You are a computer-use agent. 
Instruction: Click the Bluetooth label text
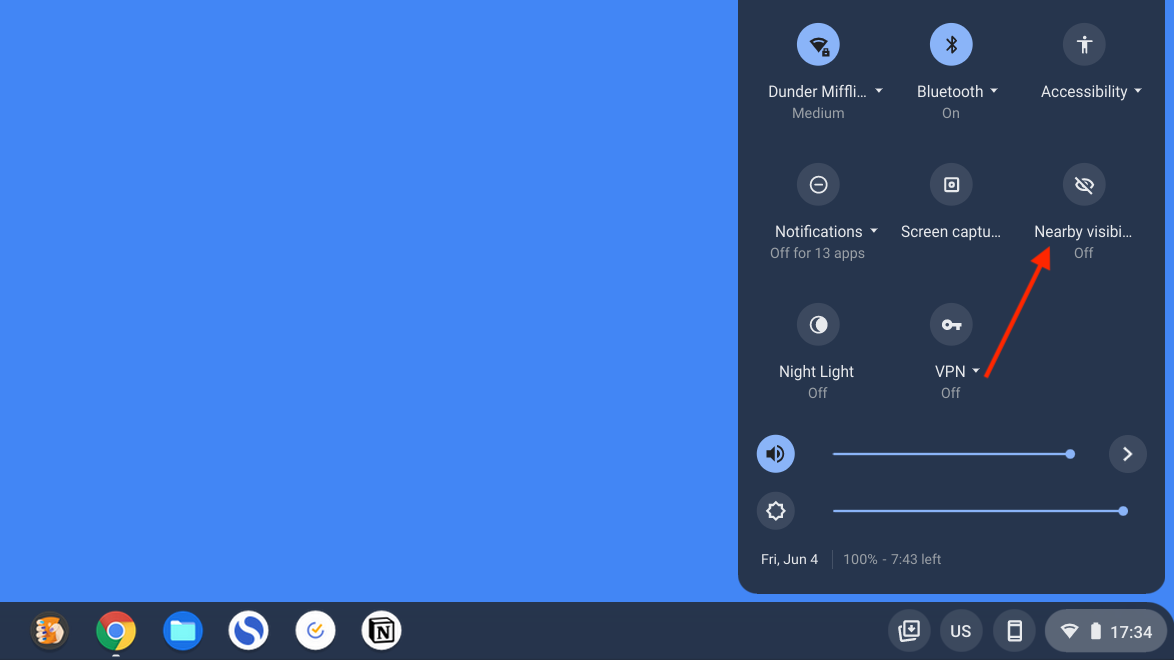click(x=950, y=91)
